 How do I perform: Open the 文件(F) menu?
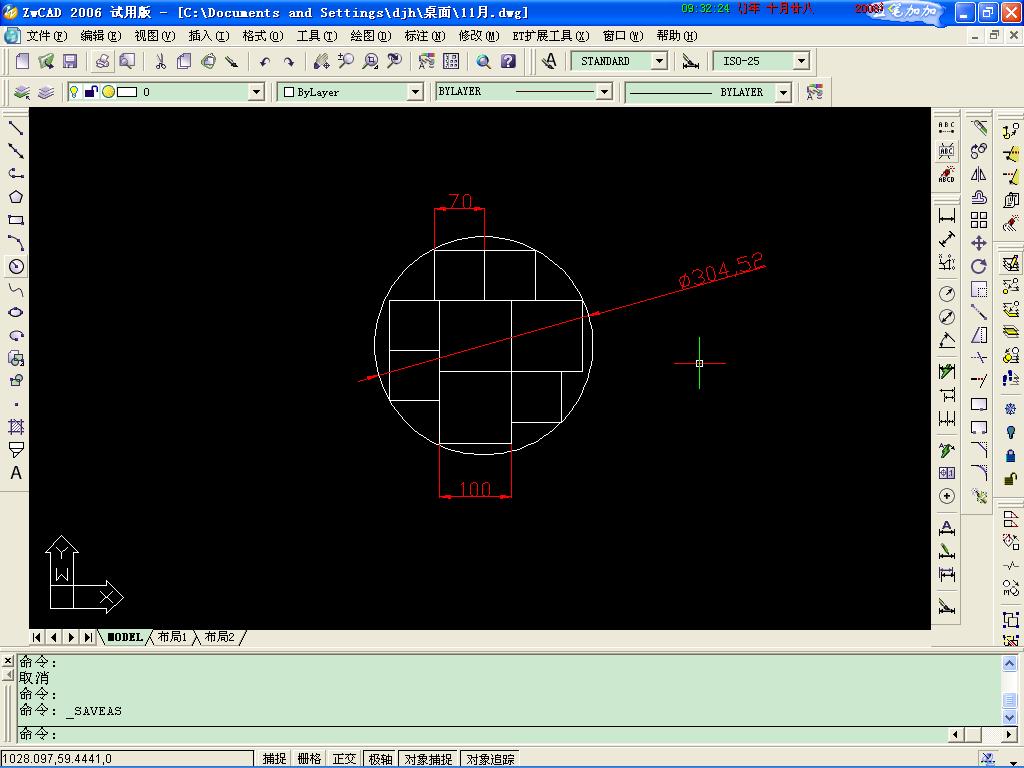[x=46, y=36]
